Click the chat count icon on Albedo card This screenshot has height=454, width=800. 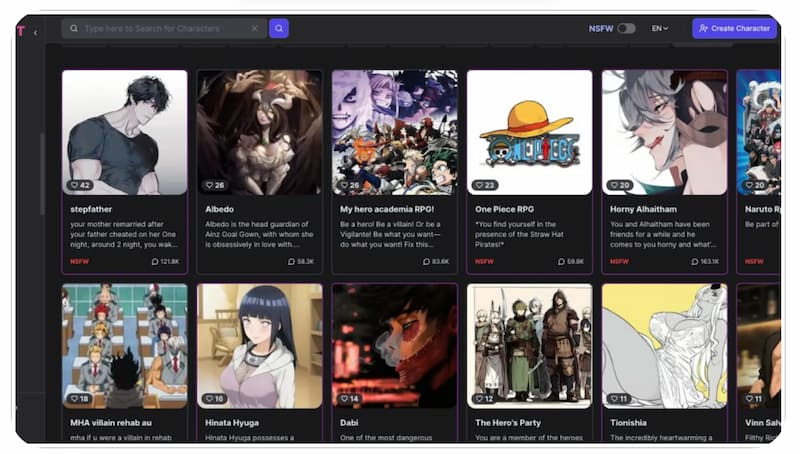pyautogui.click(x=291, y=262)
